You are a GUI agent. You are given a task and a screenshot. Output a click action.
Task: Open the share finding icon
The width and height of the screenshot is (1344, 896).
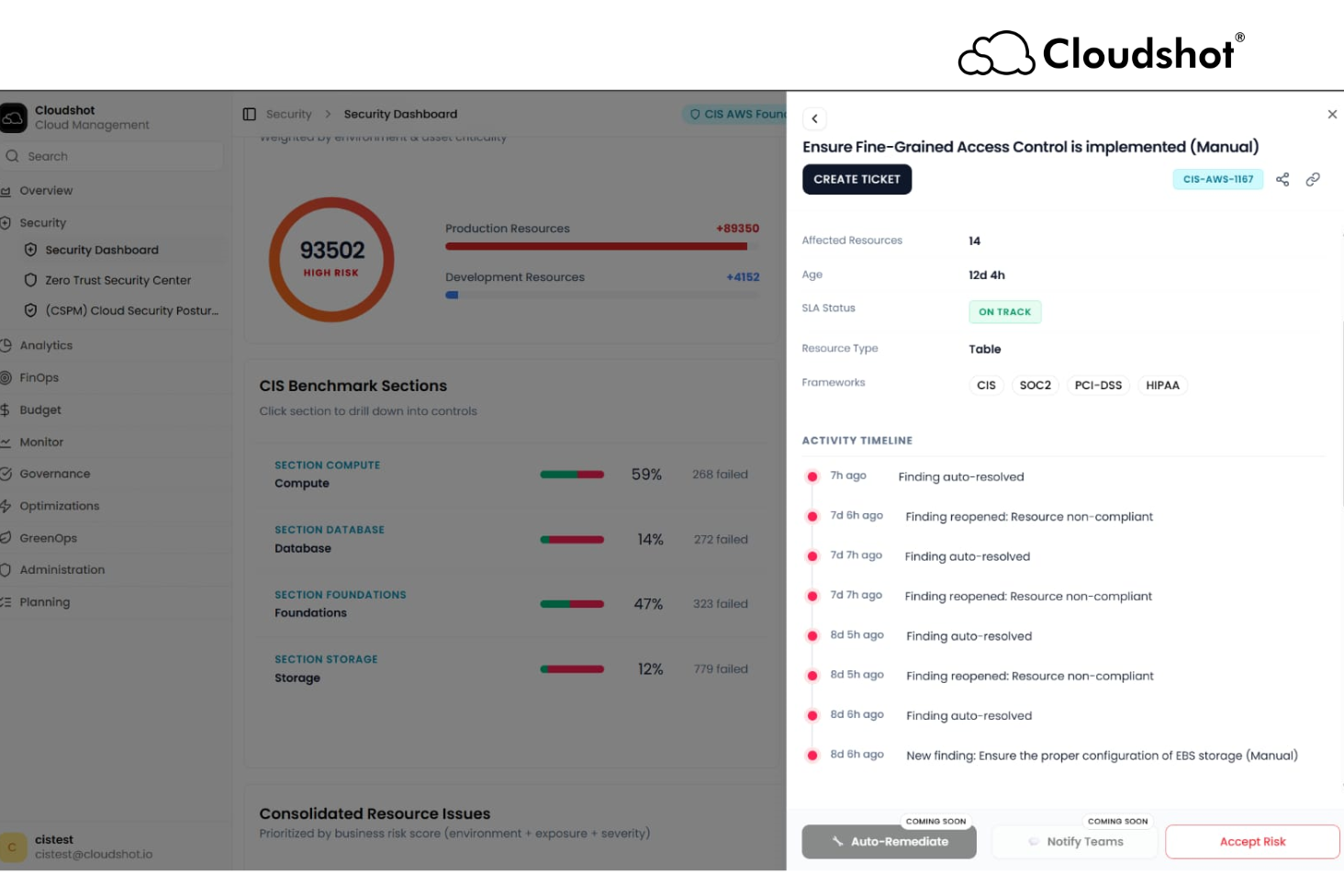tap(1282, 179)
